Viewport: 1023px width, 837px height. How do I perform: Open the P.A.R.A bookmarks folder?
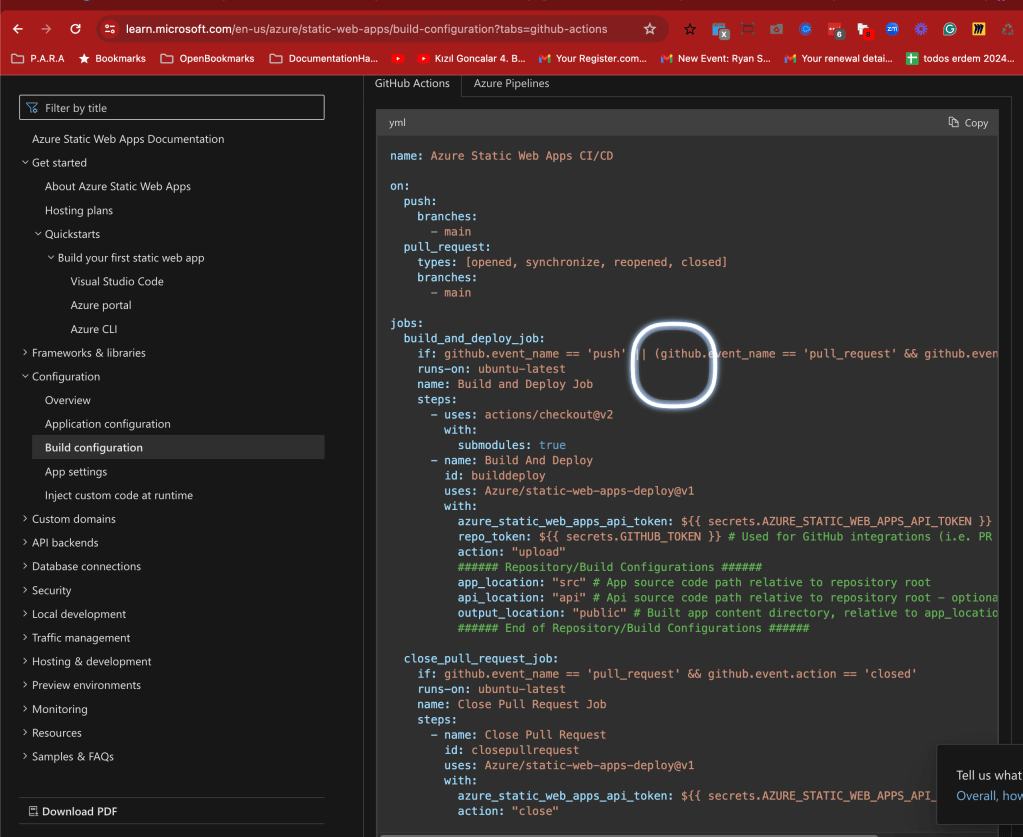coord(38,59)
